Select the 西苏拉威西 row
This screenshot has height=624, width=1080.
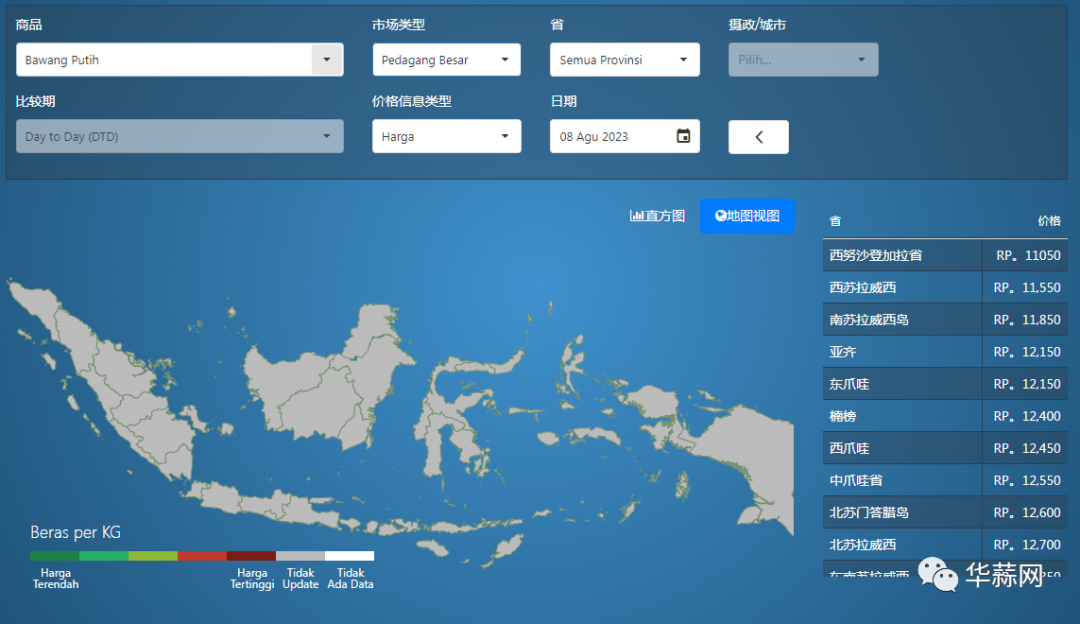click(945, 288)
